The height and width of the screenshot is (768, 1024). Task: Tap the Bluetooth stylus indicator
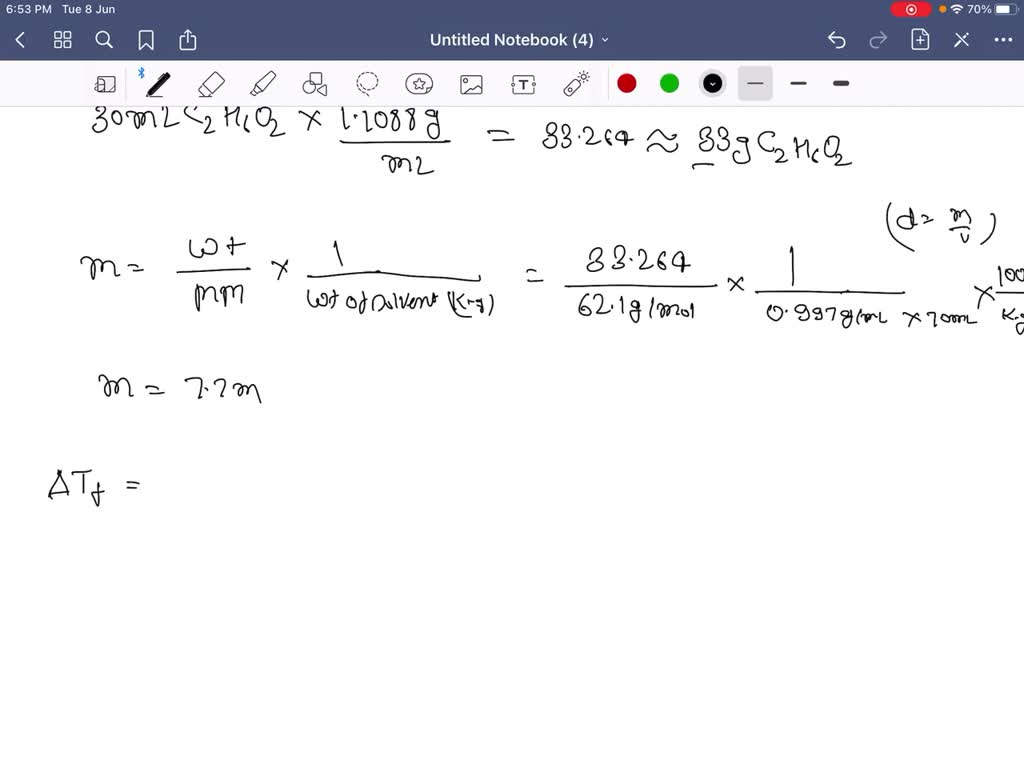click(x=141, y=73)
